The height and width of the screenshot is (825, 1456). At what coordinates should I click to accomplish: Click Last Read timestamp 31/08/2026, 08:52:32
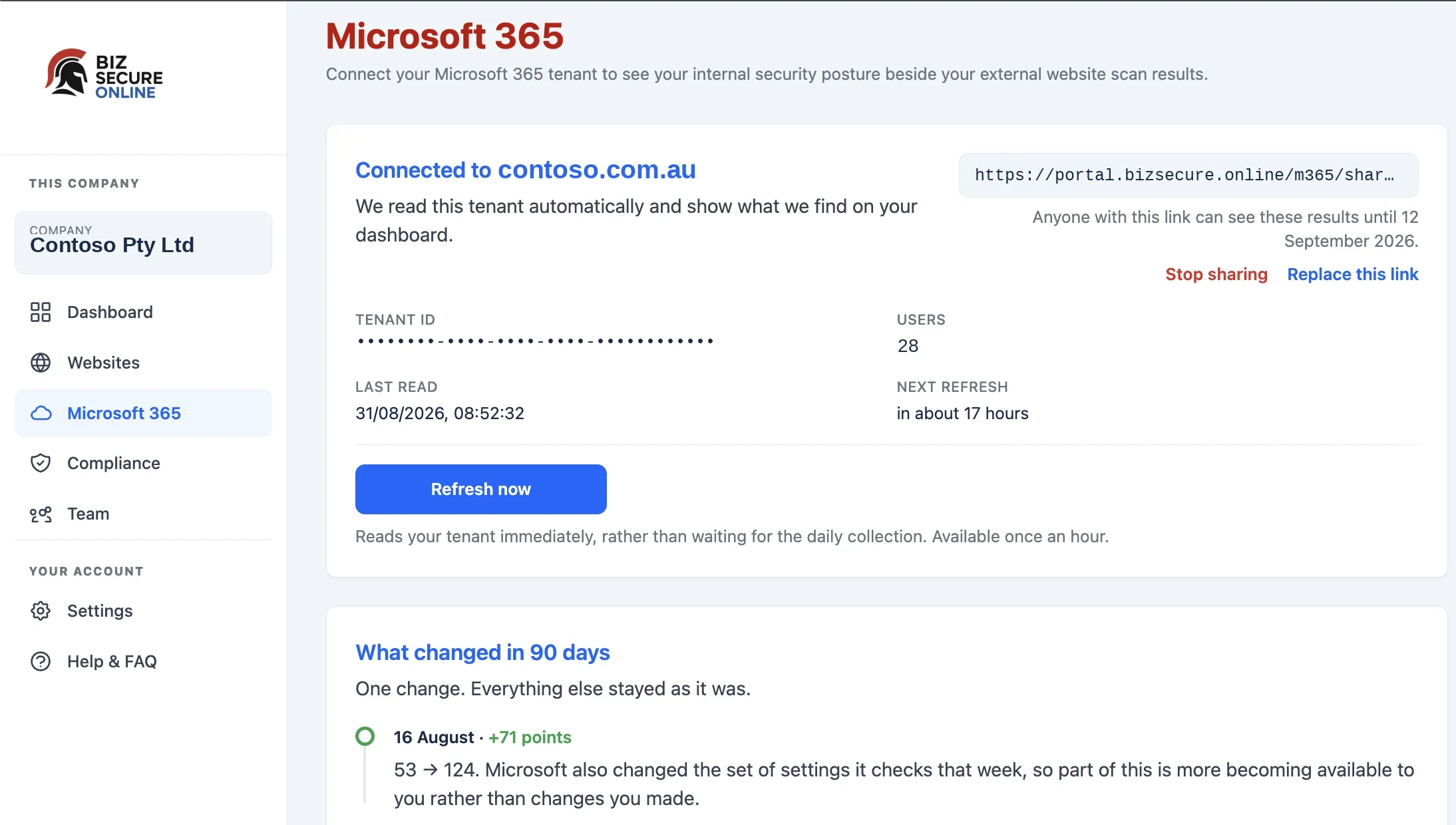click(440, 413)
